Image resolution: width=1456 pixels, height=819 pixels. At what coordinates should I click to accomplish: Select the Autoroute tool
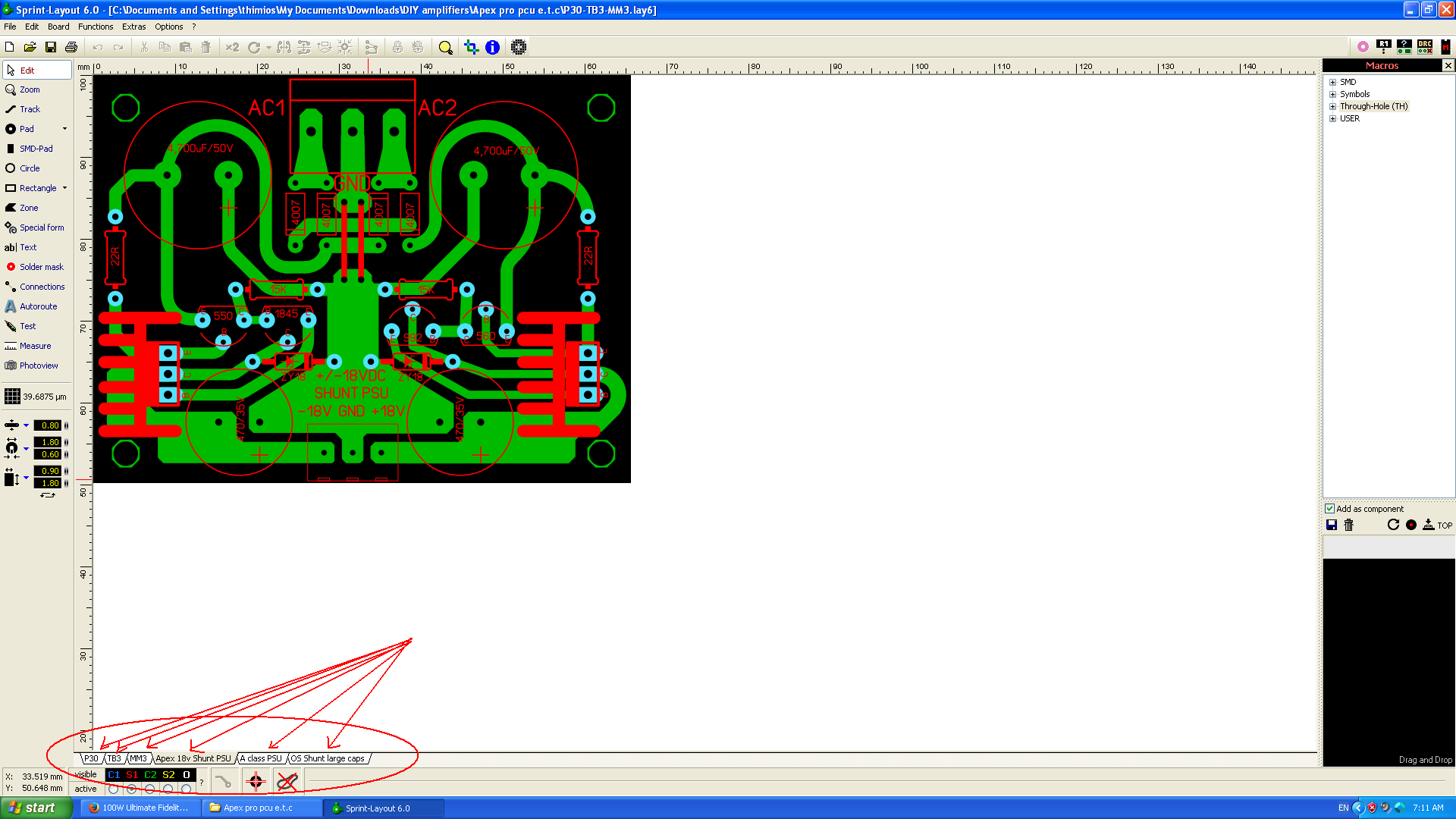pyautogui.click(x=36, y=306)
